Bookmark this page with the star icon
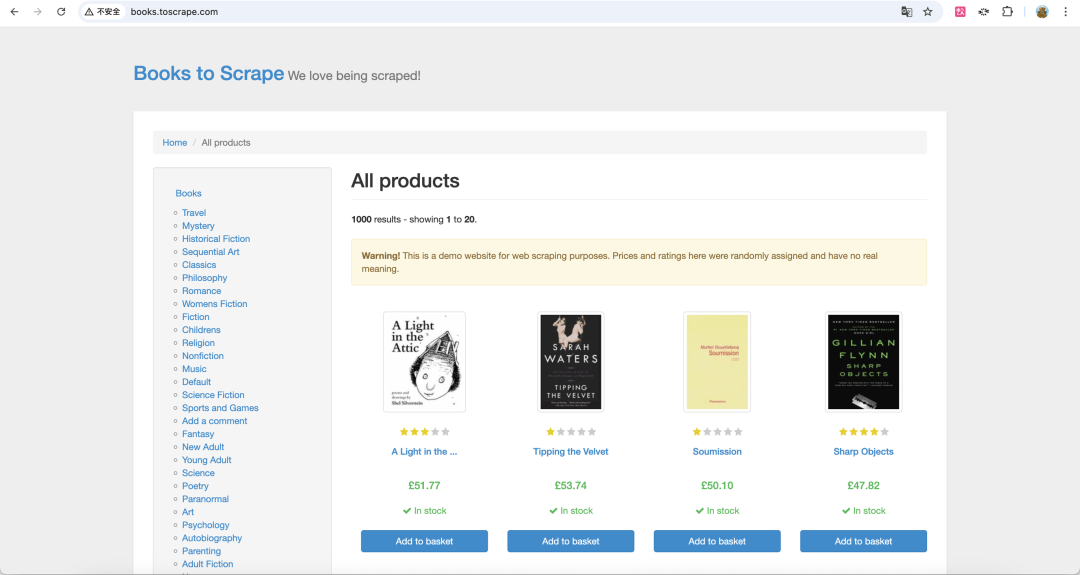 point(928,12)
